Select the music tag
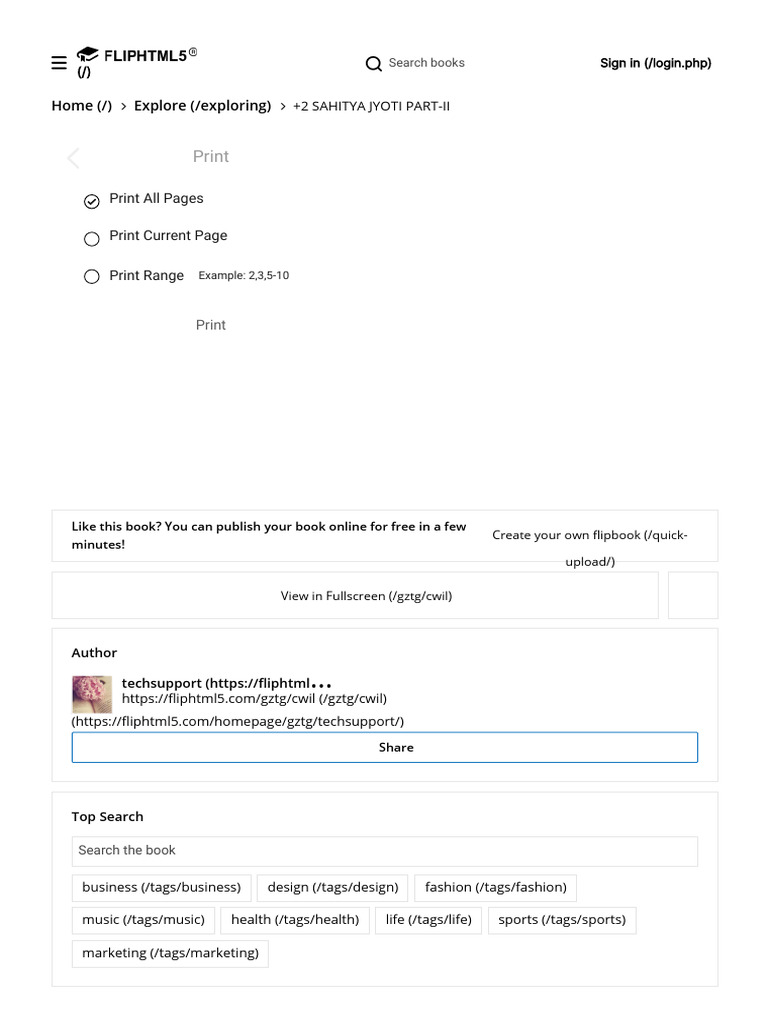Image resolution: width=768 pixels, height=1024 pixels. click(143, 920)
